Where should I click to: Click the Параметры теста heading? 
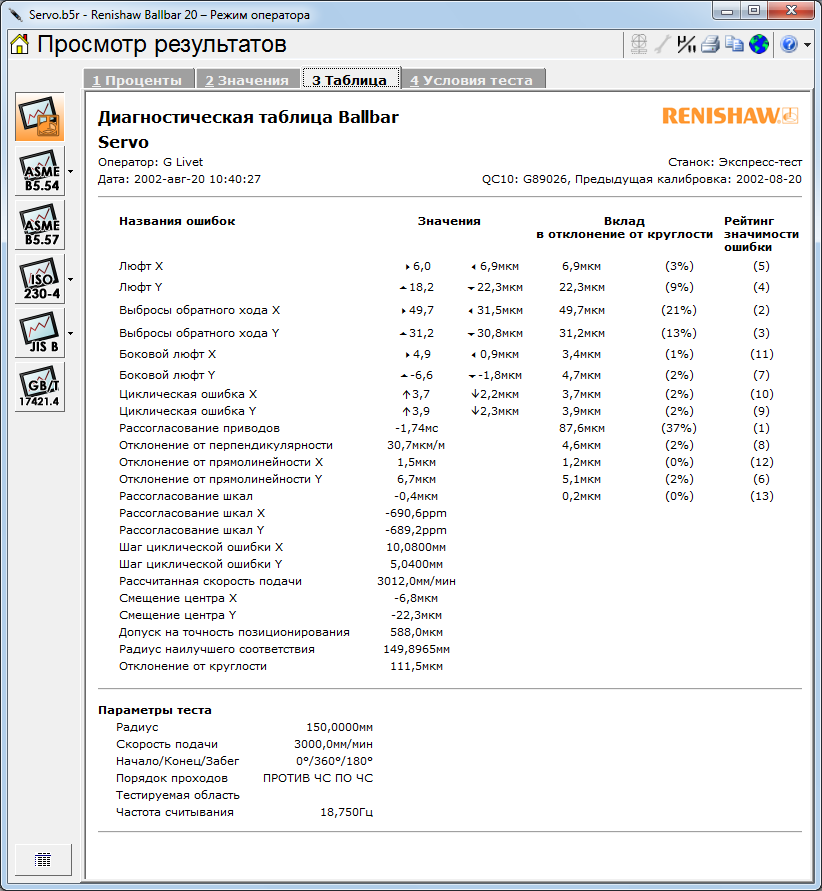(155, 710)
